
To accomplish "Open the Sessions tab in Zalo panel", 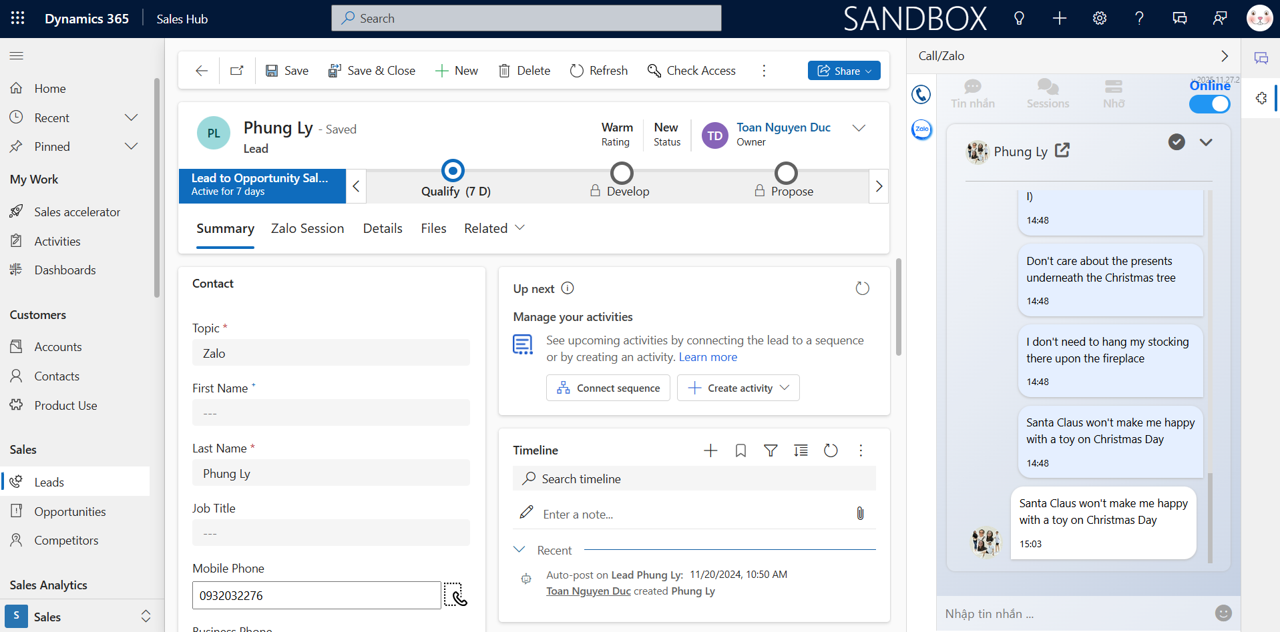I will (1047, 94).
